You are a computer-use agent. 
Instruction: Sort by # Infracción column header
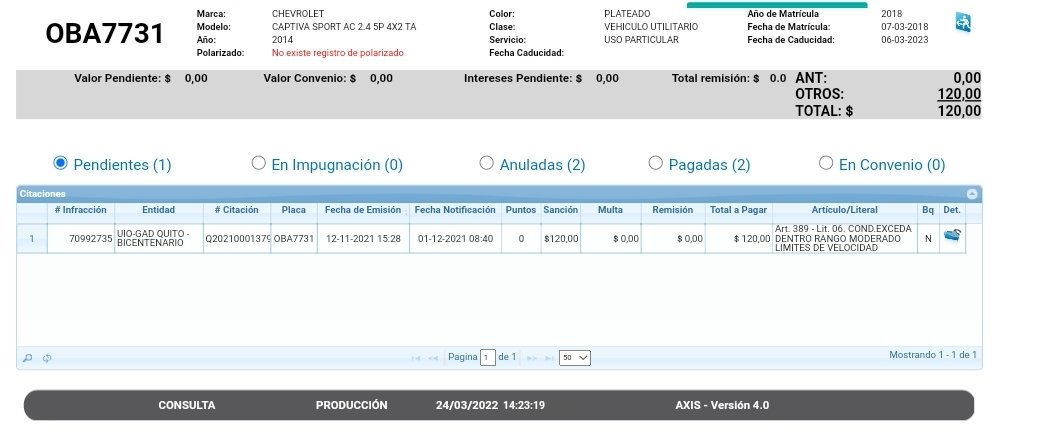pyautogui.click(x=80, y=210)
